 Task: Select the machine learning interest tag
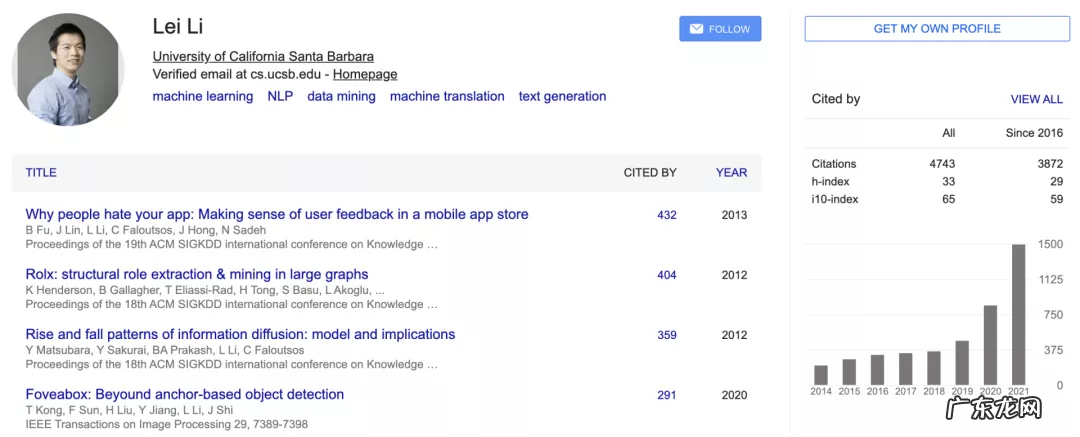point(202,96)
